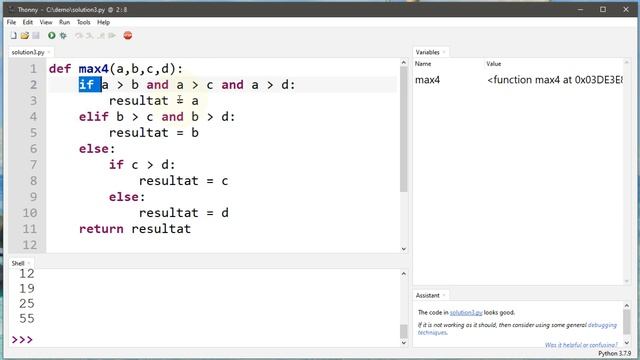The height and width of the screenshot is (360, 640).
Task: Click the Name column header in Variables
Action: (423, 64)
